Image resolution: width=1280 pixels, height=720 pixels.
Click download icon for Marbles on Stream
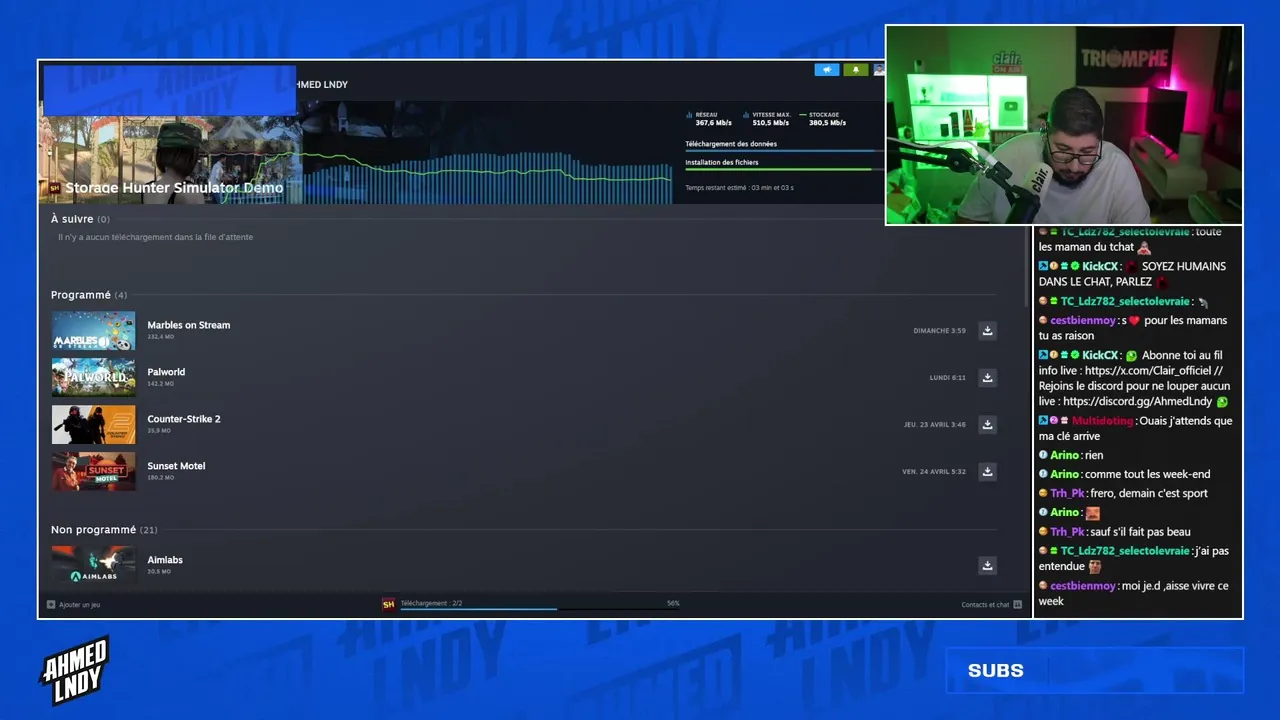987,331
